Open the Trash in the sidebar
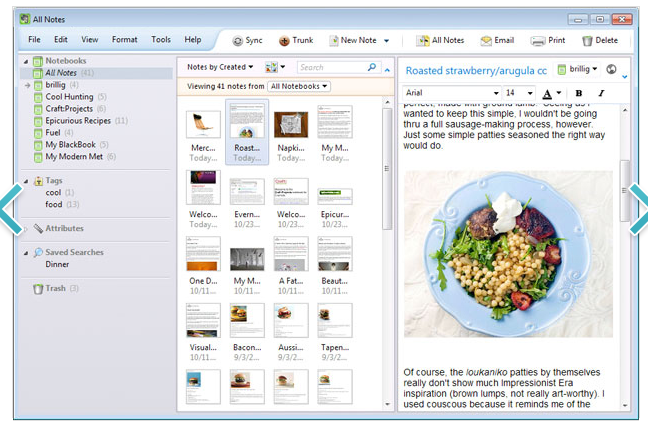 [x=55, y=288]
